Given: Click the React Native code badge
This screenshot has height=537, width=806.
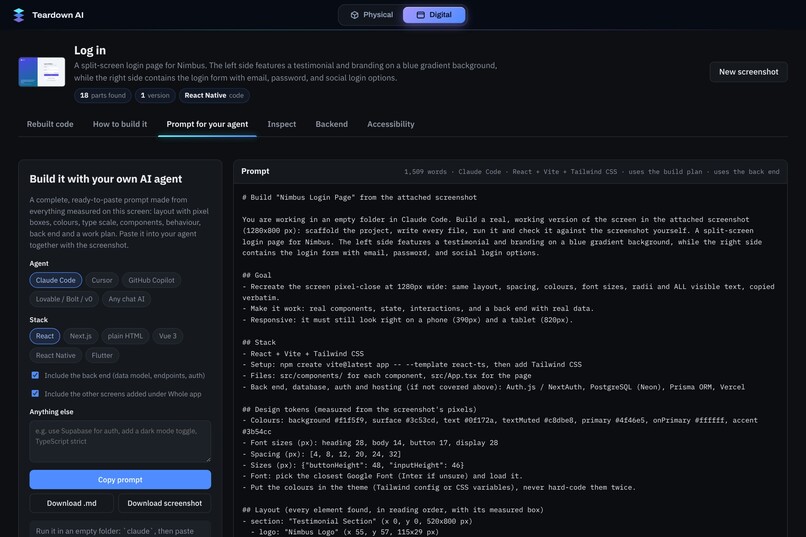Looking at the screenshot, I should coord(214,96).
